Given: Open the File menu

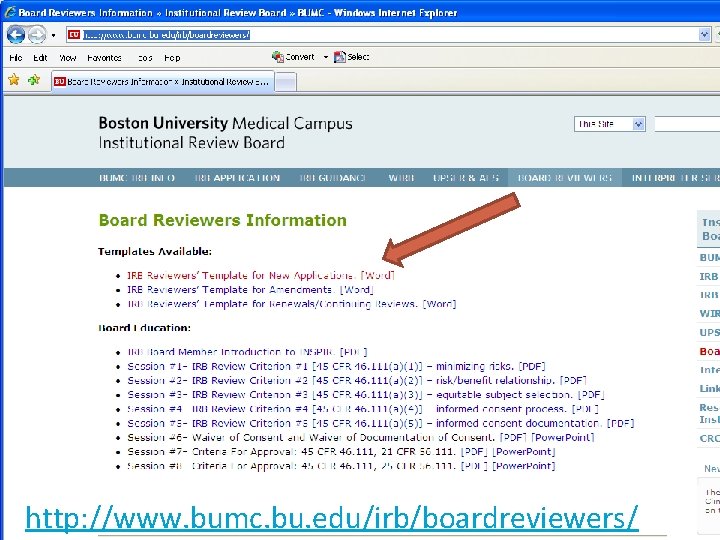Looking at the screenshot, I should (15, 57).
